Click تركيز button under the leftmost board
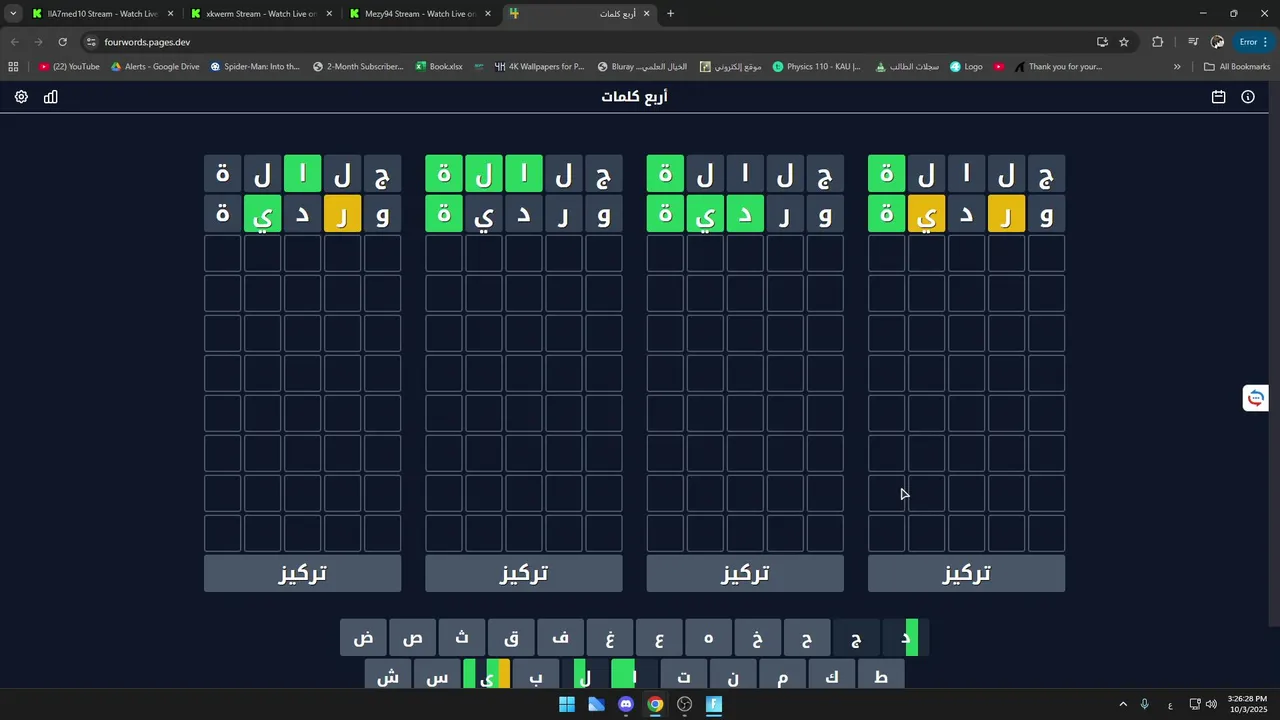Screen dimensions: 1280x720 (x=302, y=574)
